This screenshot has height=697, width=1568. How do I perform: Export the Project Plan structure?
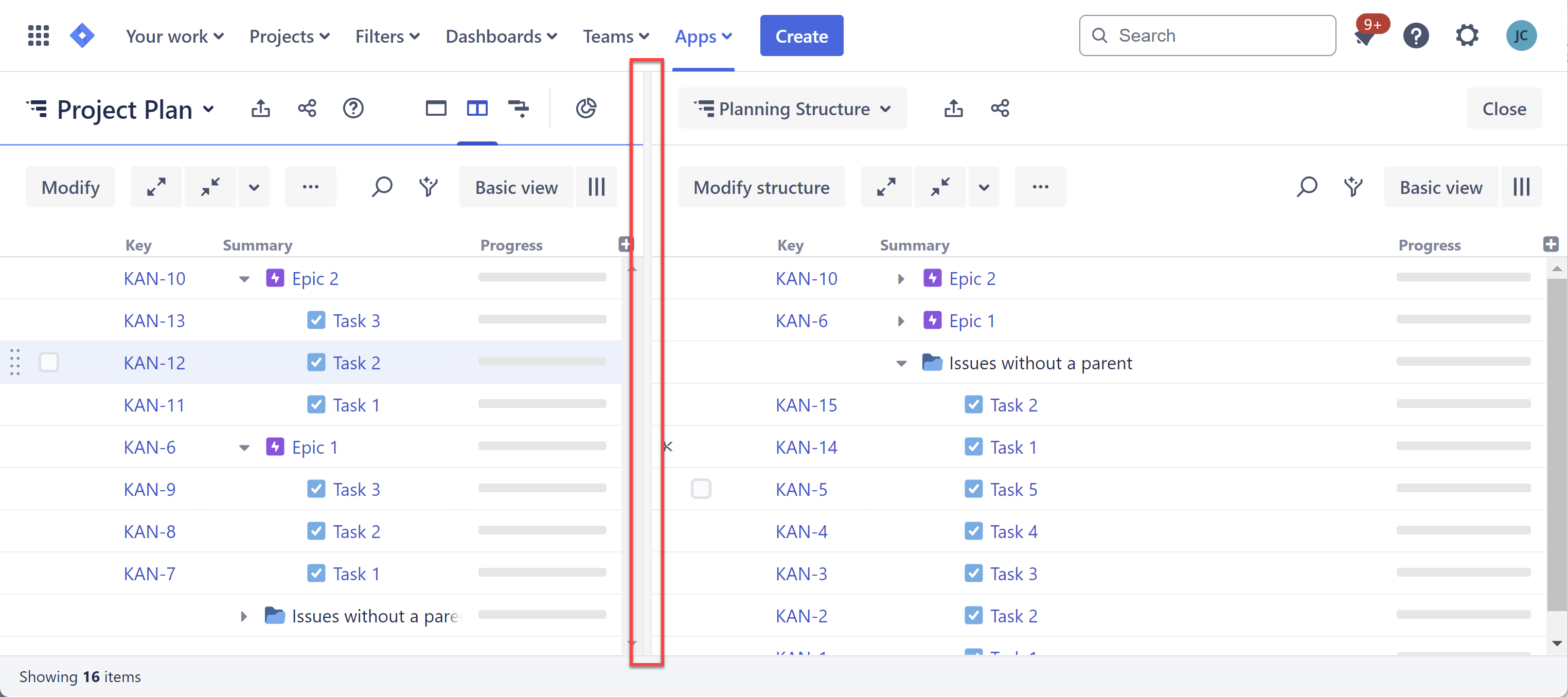261,109
